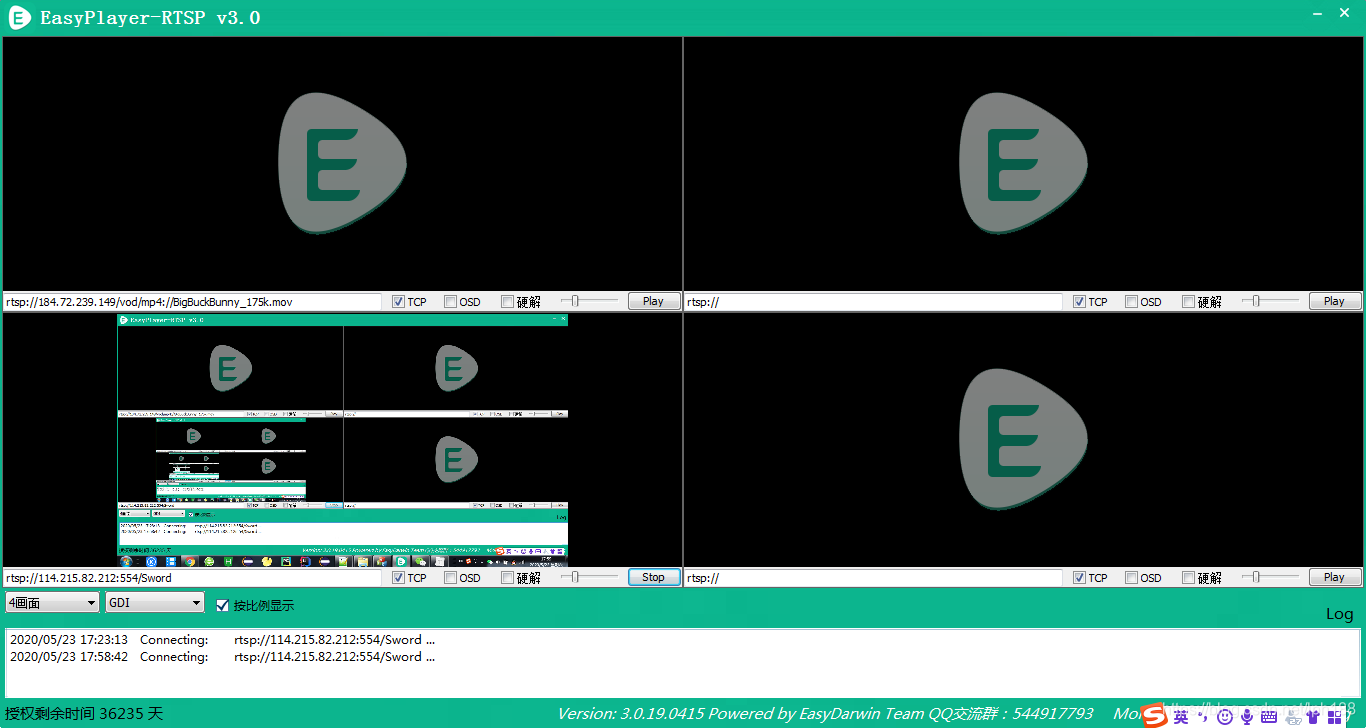
Task: Open the 4画面 layout dropdown
Action: 53,603
